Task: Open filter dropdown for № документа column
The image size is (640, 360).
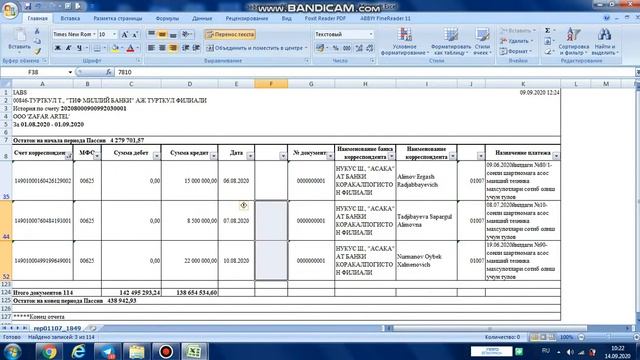Action: coord(330,156)
